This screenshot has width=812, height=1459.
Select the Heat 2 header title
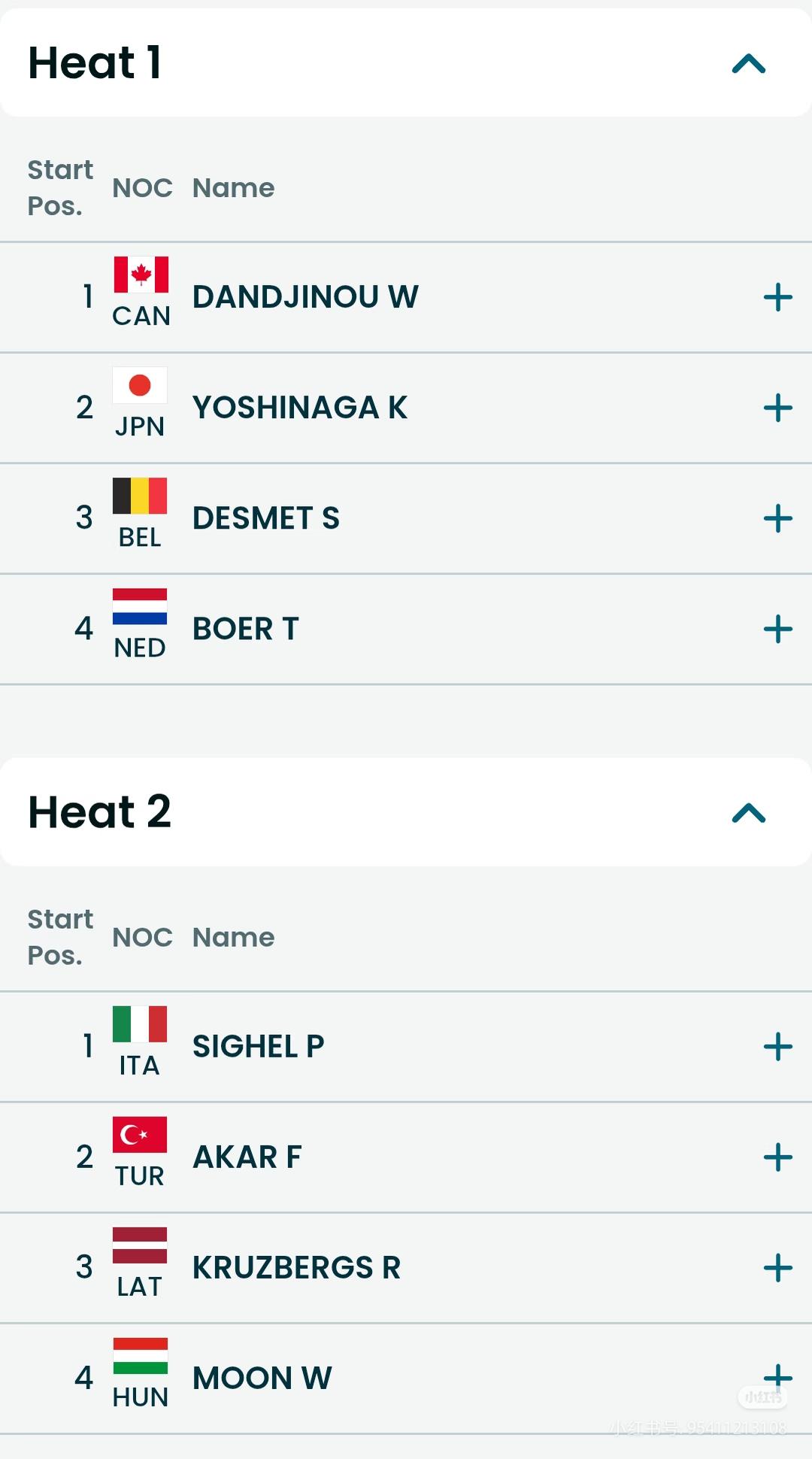point(99,812)
